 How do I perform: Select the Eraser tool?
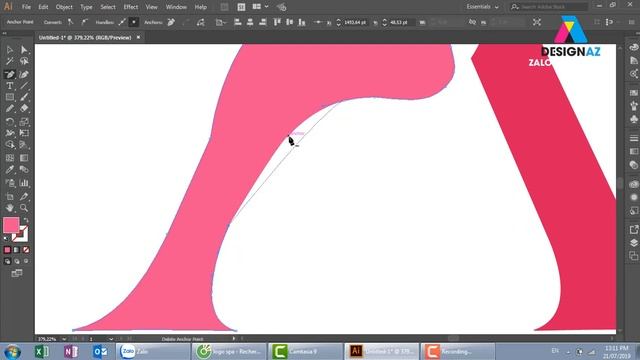[x=24, y=109]
